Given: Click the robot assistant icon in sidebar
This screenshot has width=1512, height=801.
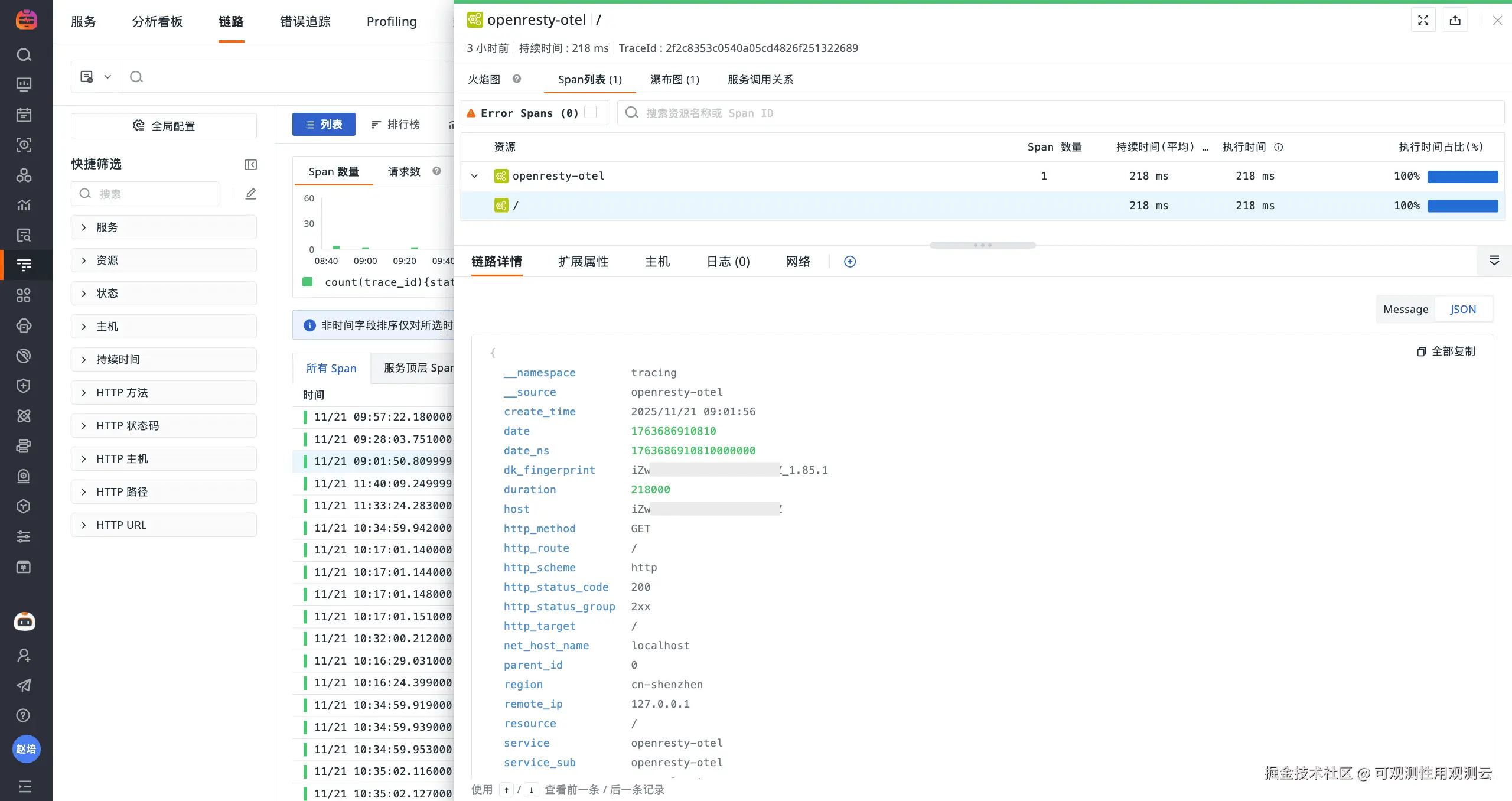Looking at the screenshot, I should coord(24,621).
